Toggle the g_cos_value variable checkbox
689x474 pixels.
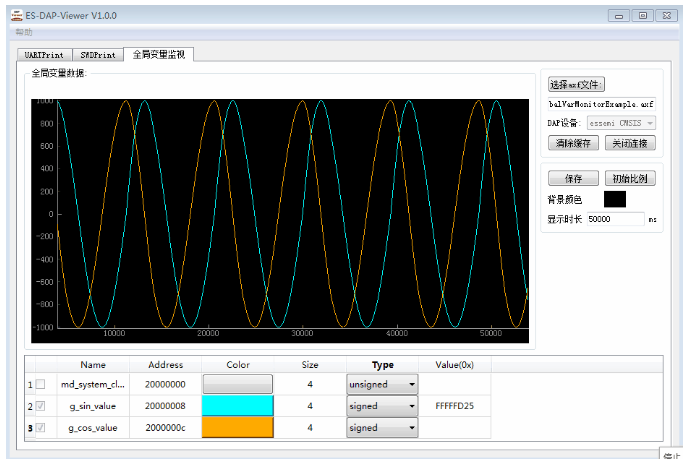pyautogui.click(x=41, y=428)
